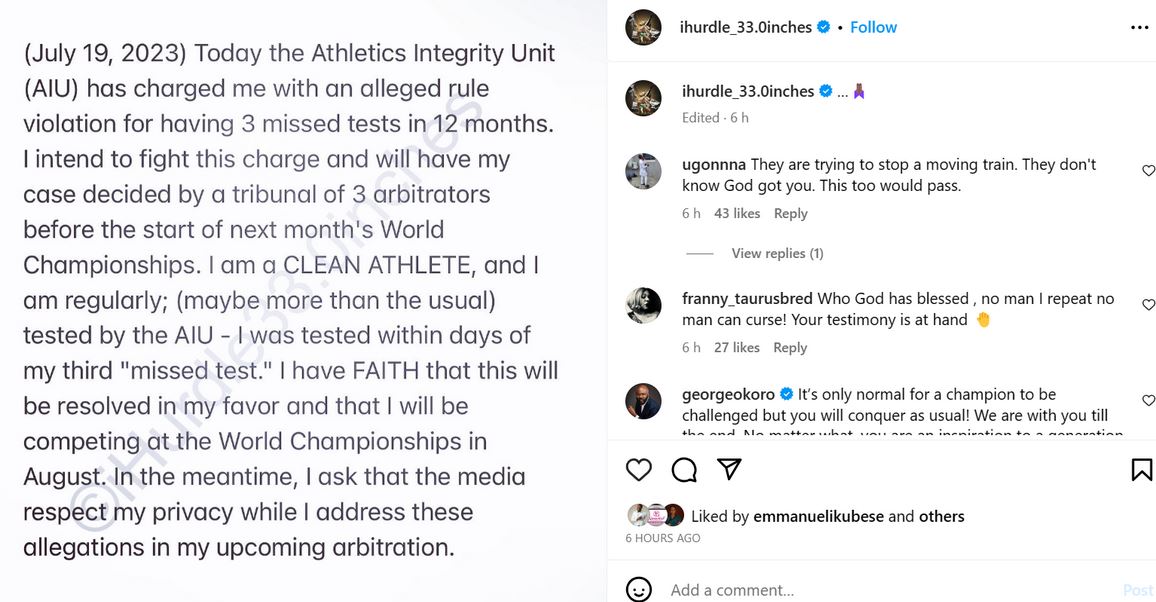Open the comment bubble icon

pyautogui.click(x=684, y=469)
